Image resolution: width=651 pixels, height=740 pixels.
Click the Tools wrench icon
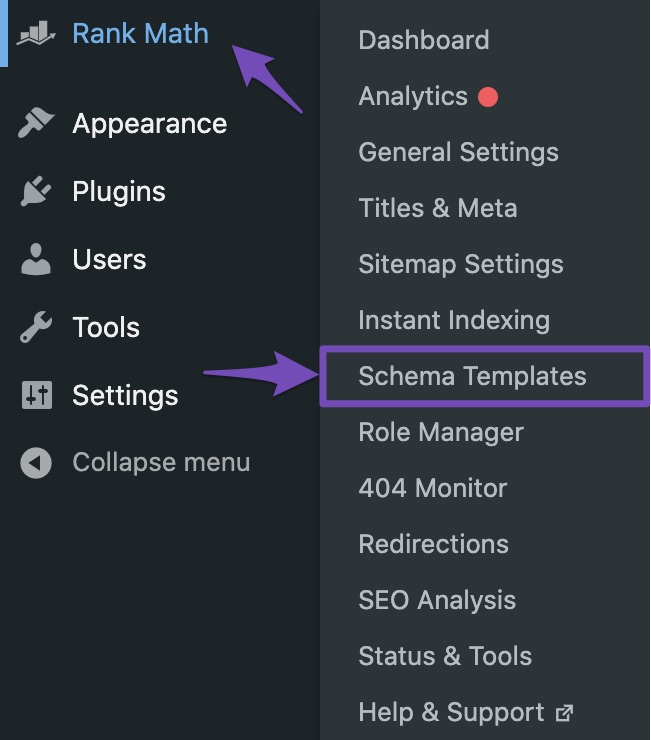[x=37, y=328]
